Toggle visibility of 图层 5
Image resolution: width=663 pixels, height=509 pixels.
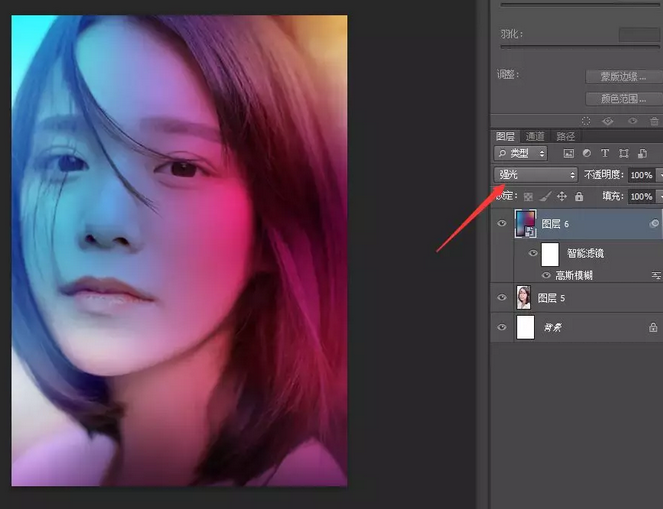(x=502, y=297)
